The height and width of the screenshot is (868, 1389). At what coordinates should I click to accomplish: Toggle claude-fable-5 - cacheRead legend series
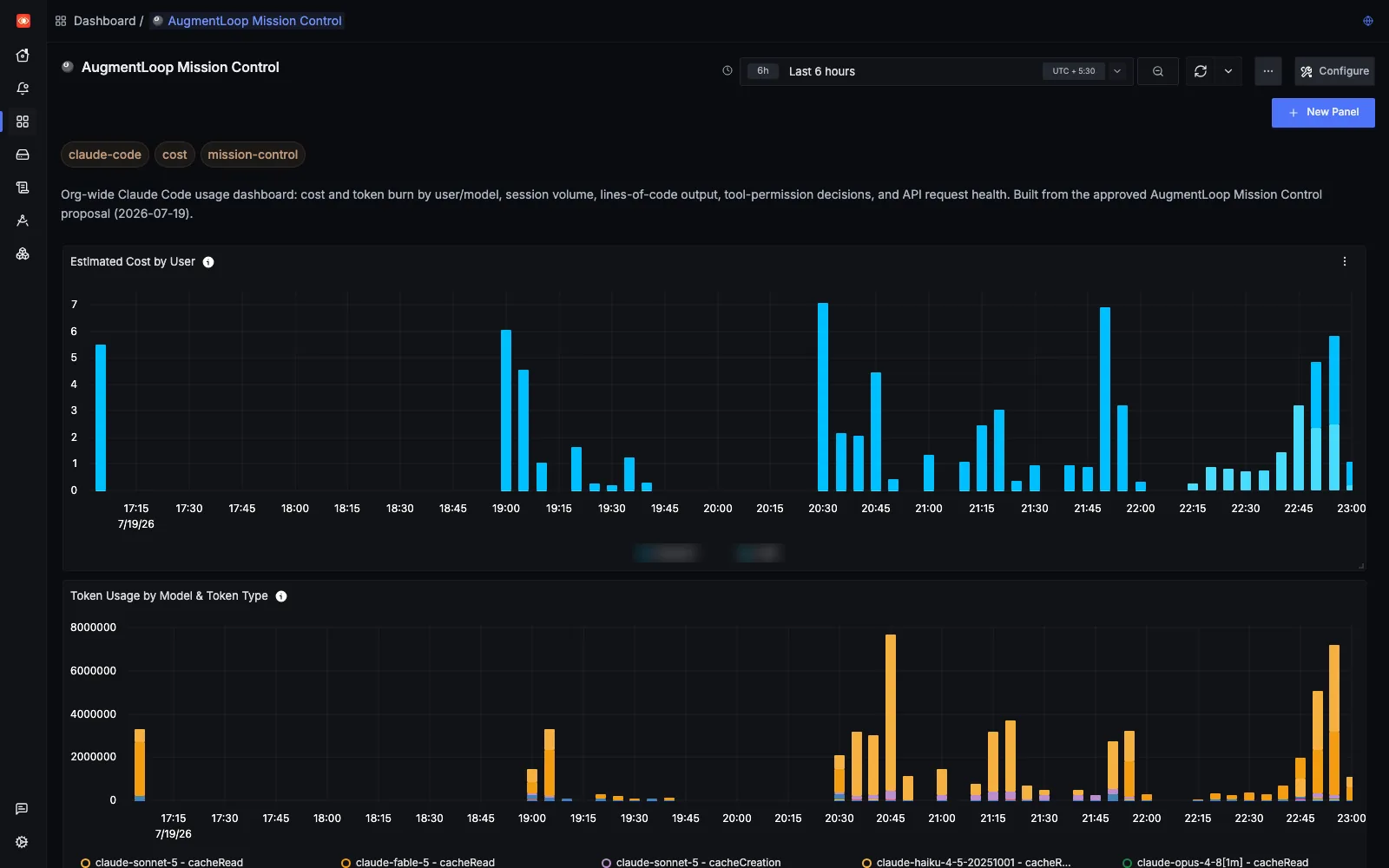(418, 862)
